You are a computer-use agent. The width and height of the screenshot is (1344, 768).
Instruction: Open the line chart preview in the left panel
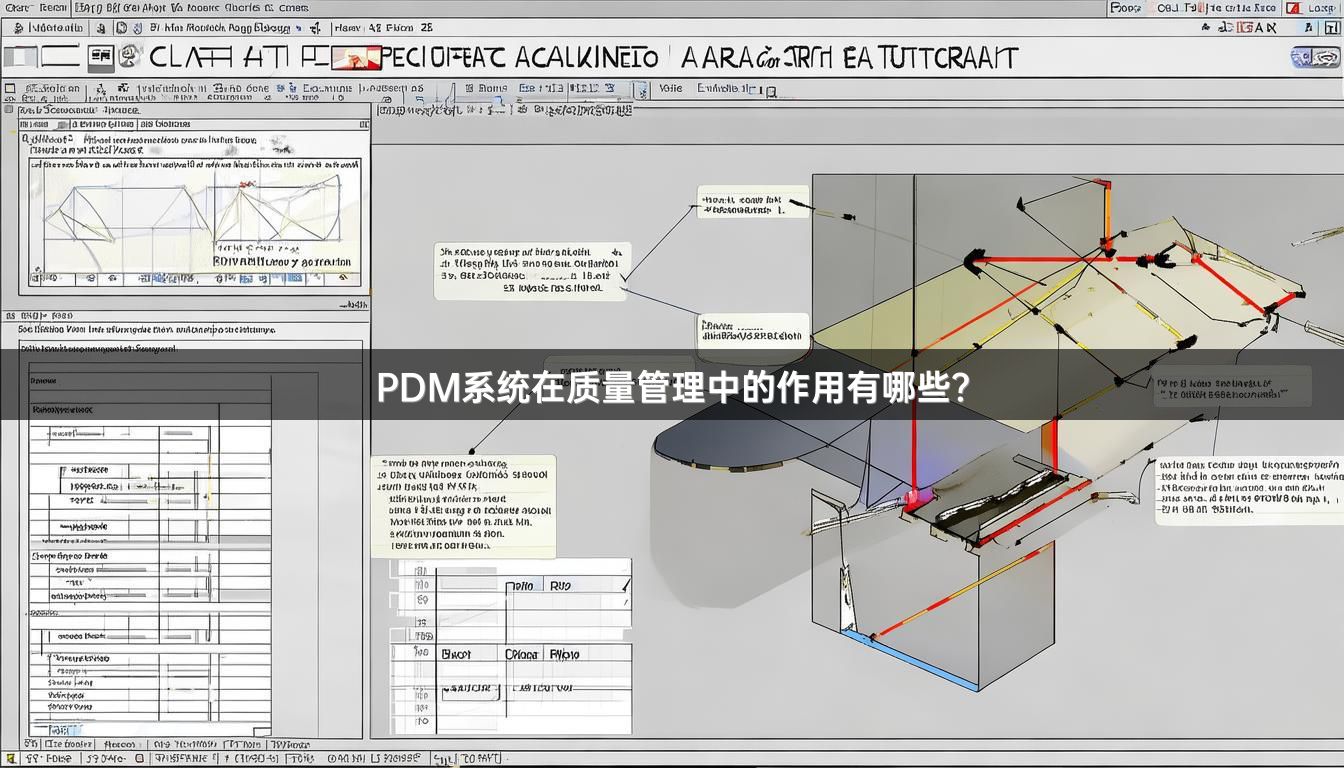click(x=196, y=221)
